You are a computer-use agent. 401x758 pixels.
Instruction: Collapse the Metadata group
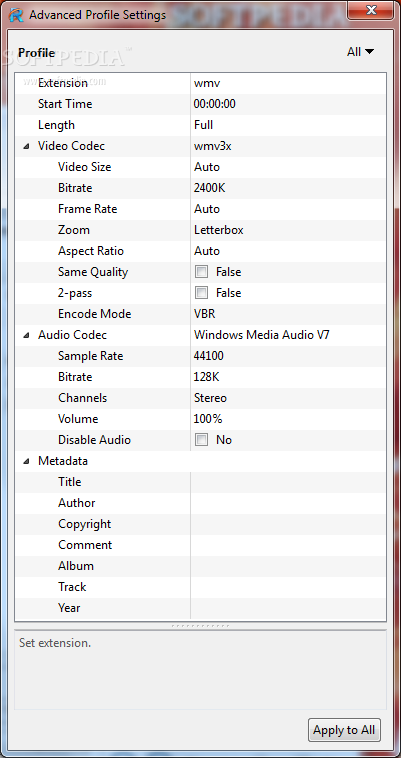point(27,462)
